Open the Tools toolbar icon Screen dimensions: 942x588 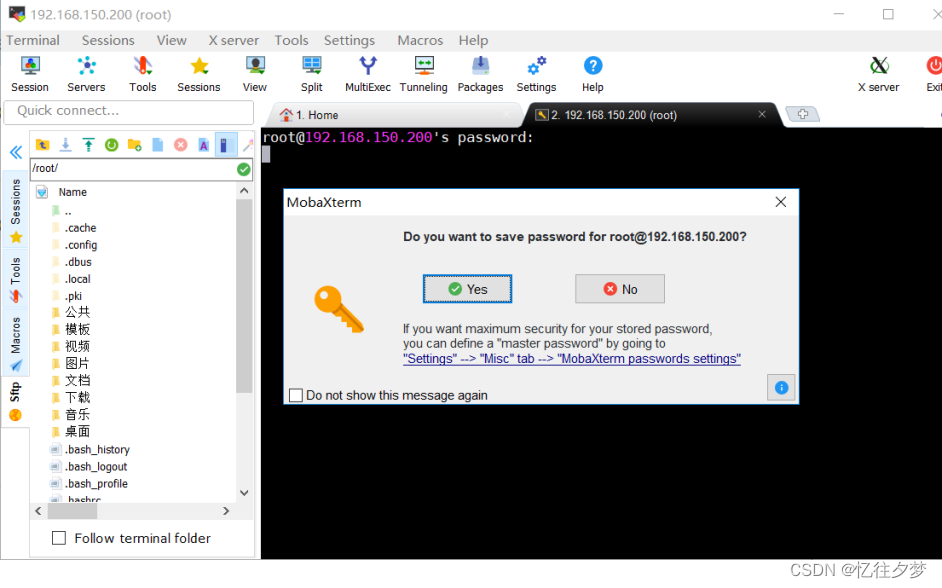point(142,74)
